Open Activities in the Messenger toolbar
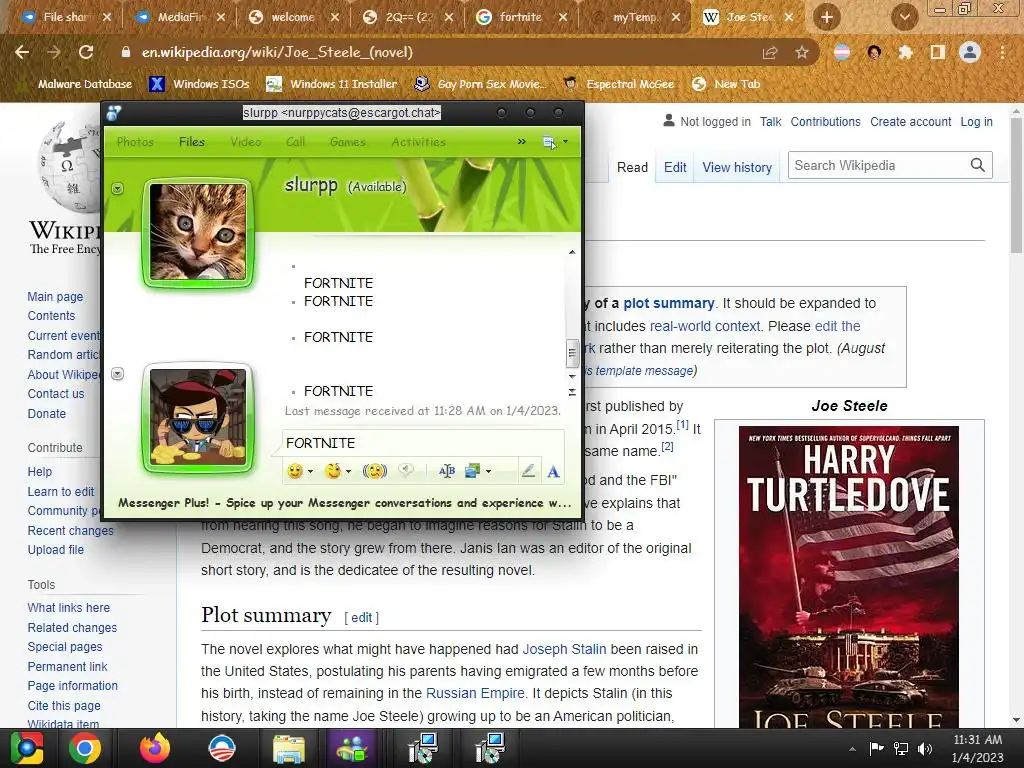Viewport: 1024px width, 768px height. tap(419, 142)
